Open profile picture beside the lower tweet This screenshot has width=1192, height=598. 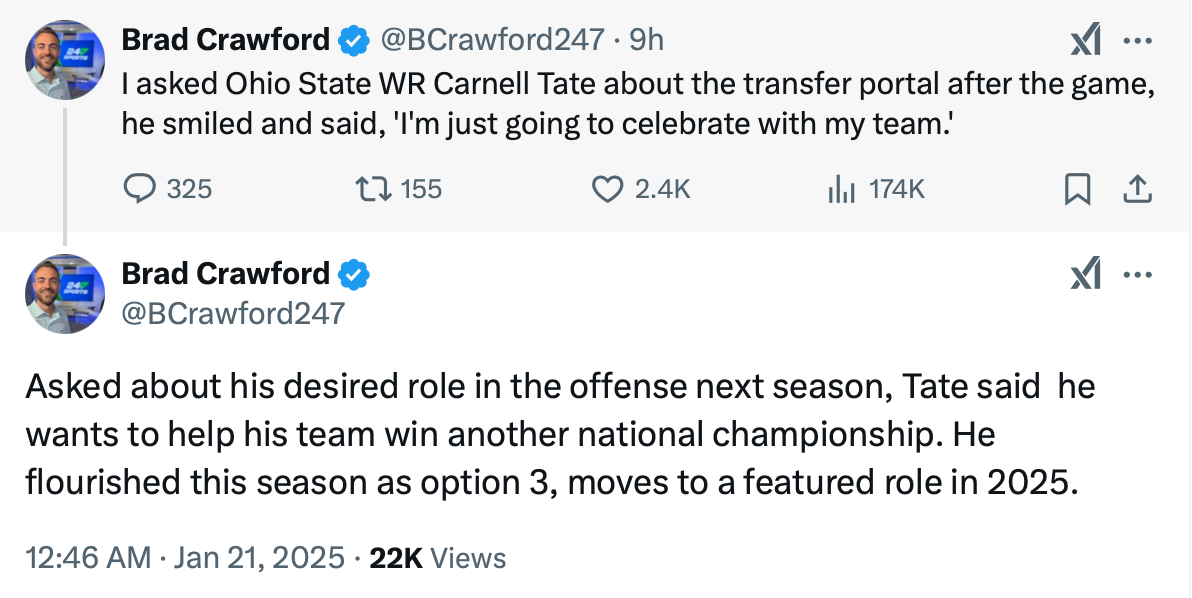click(65, 293)
